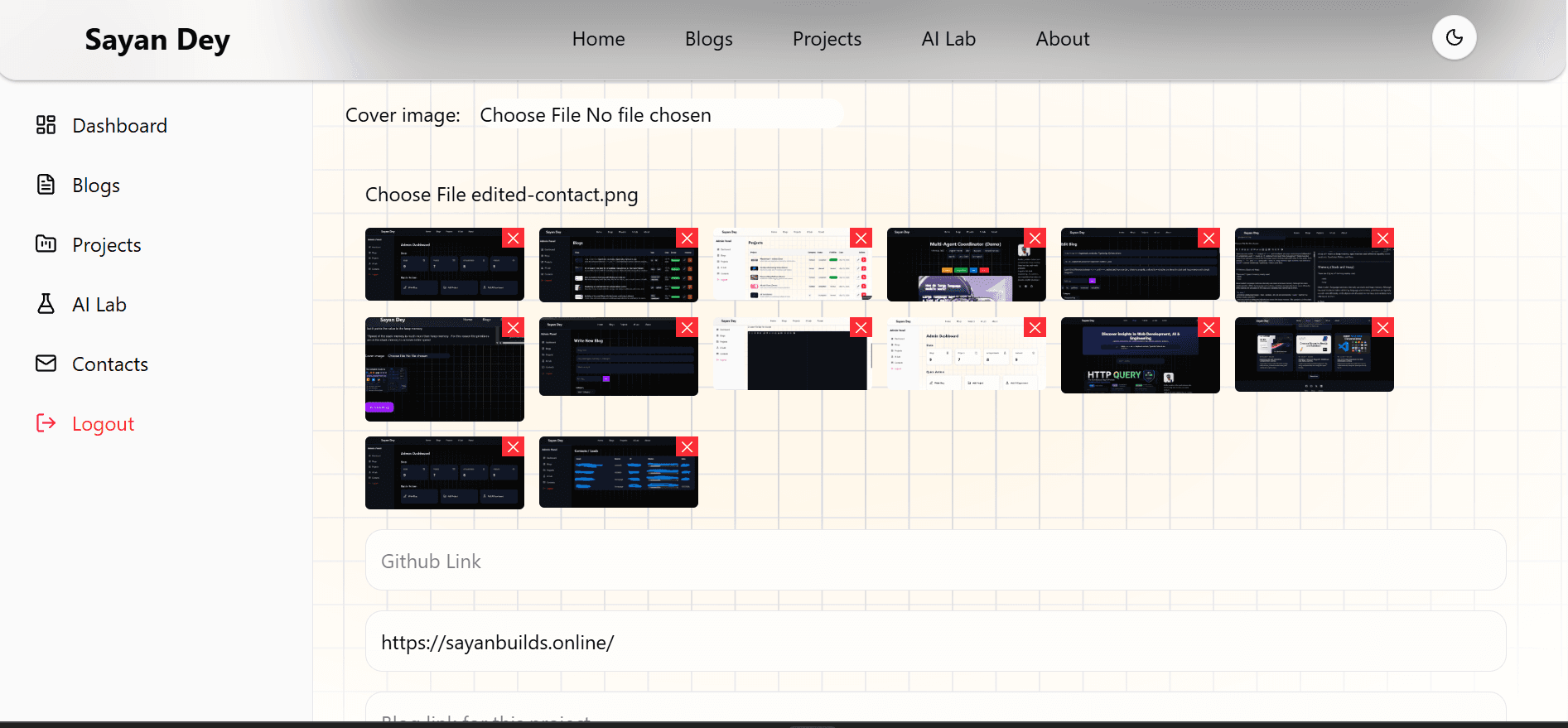Open Blogs in top navigation
Viewport: 1568px width, 728px height.
[x=709, y=39]
